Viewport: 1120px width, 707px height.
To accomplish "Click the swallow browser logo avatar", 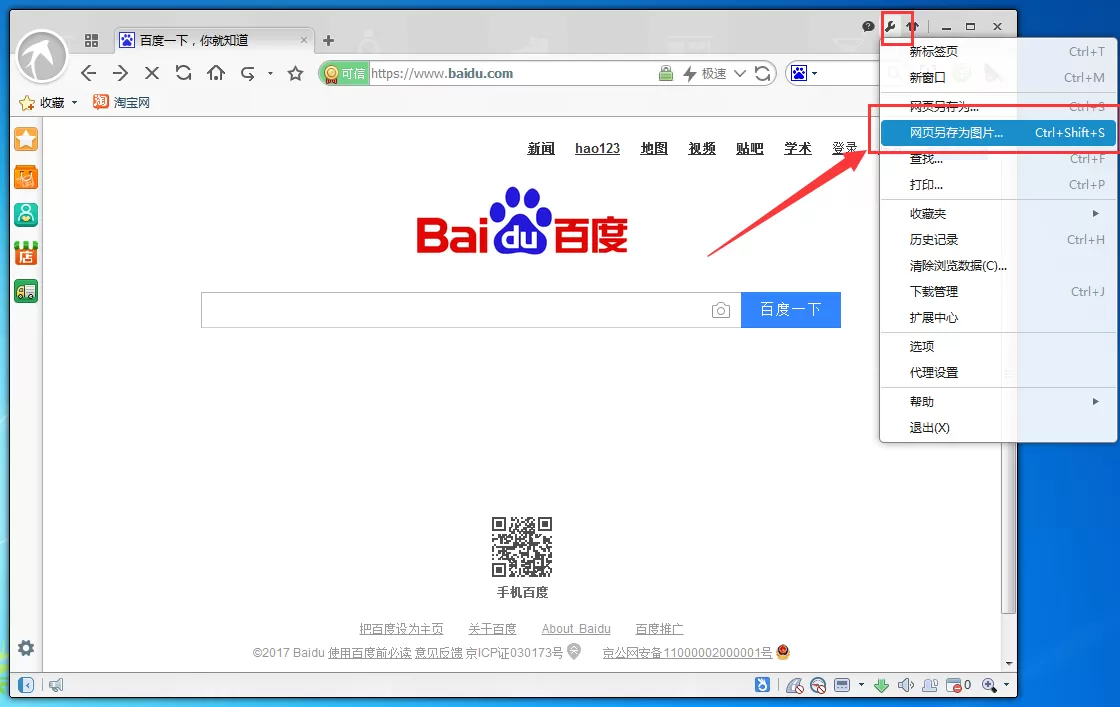I will (42, 56).
